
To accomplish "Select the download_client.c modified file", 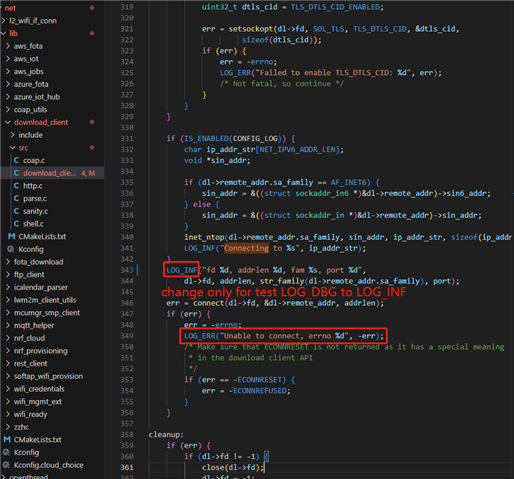I will (x=52, y=173).
